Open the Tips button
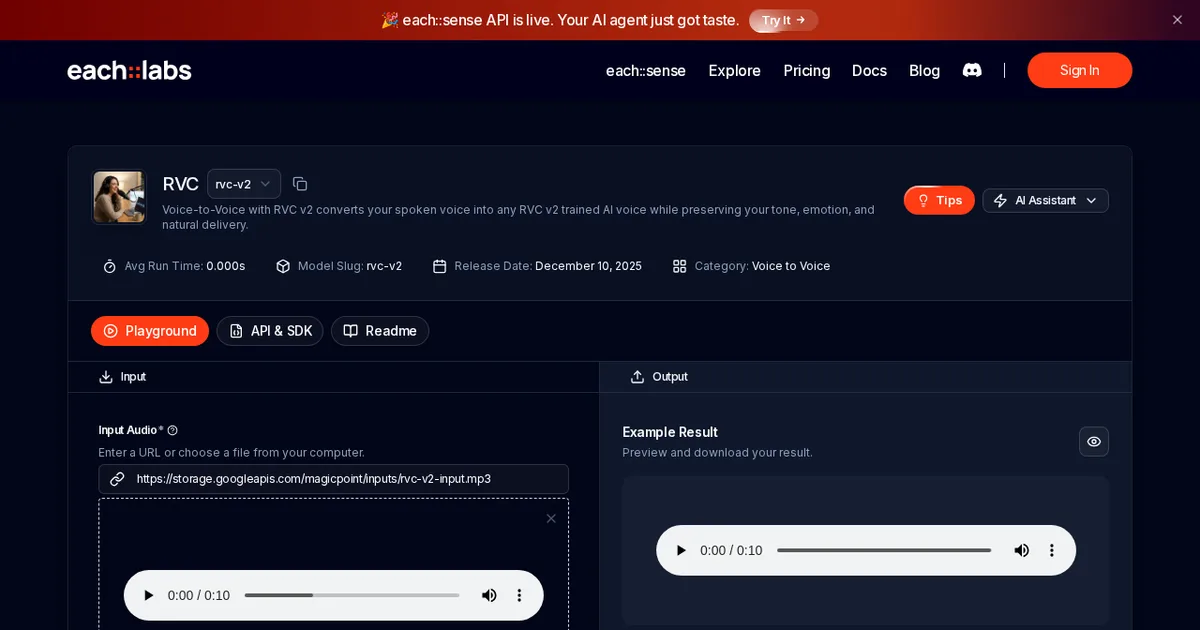Screen dimensions: 1200x630 click(x=939, y=200)
